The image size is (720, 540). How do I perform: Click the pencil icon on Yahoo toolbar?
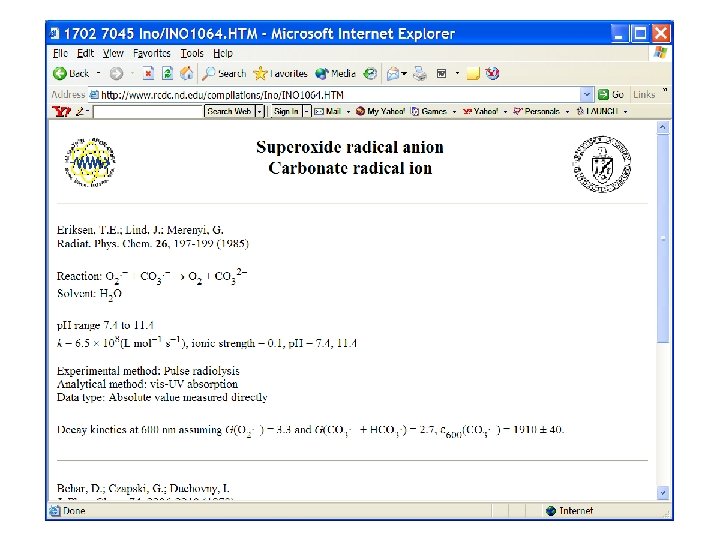80,112
